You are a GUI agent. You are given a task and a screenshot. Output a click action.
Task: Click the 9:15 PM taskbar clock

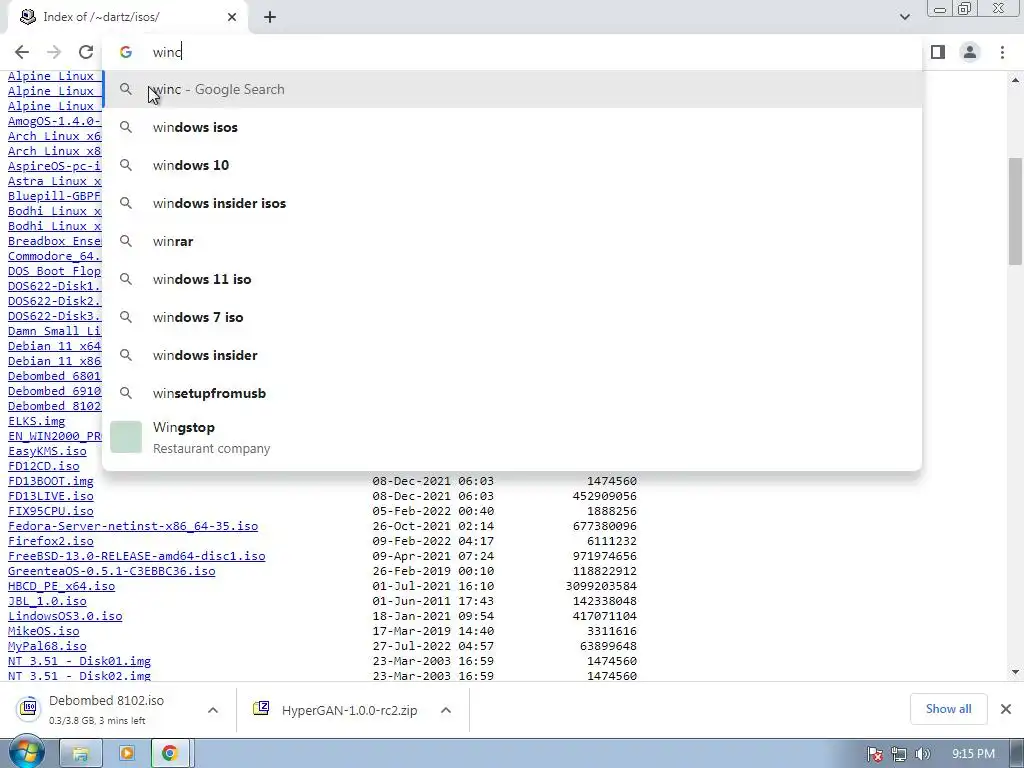973,754
